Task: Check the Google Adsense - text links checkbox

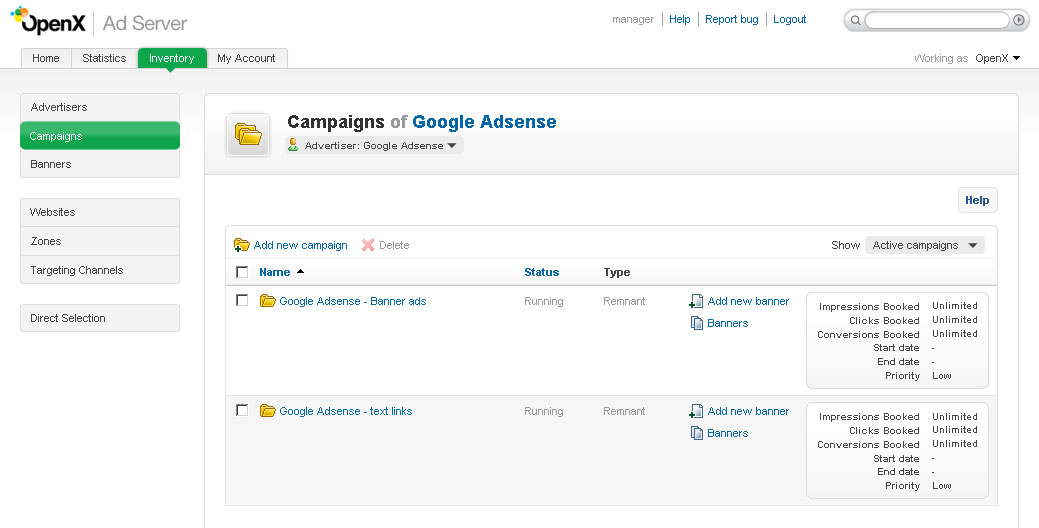Action: [242, 410]
